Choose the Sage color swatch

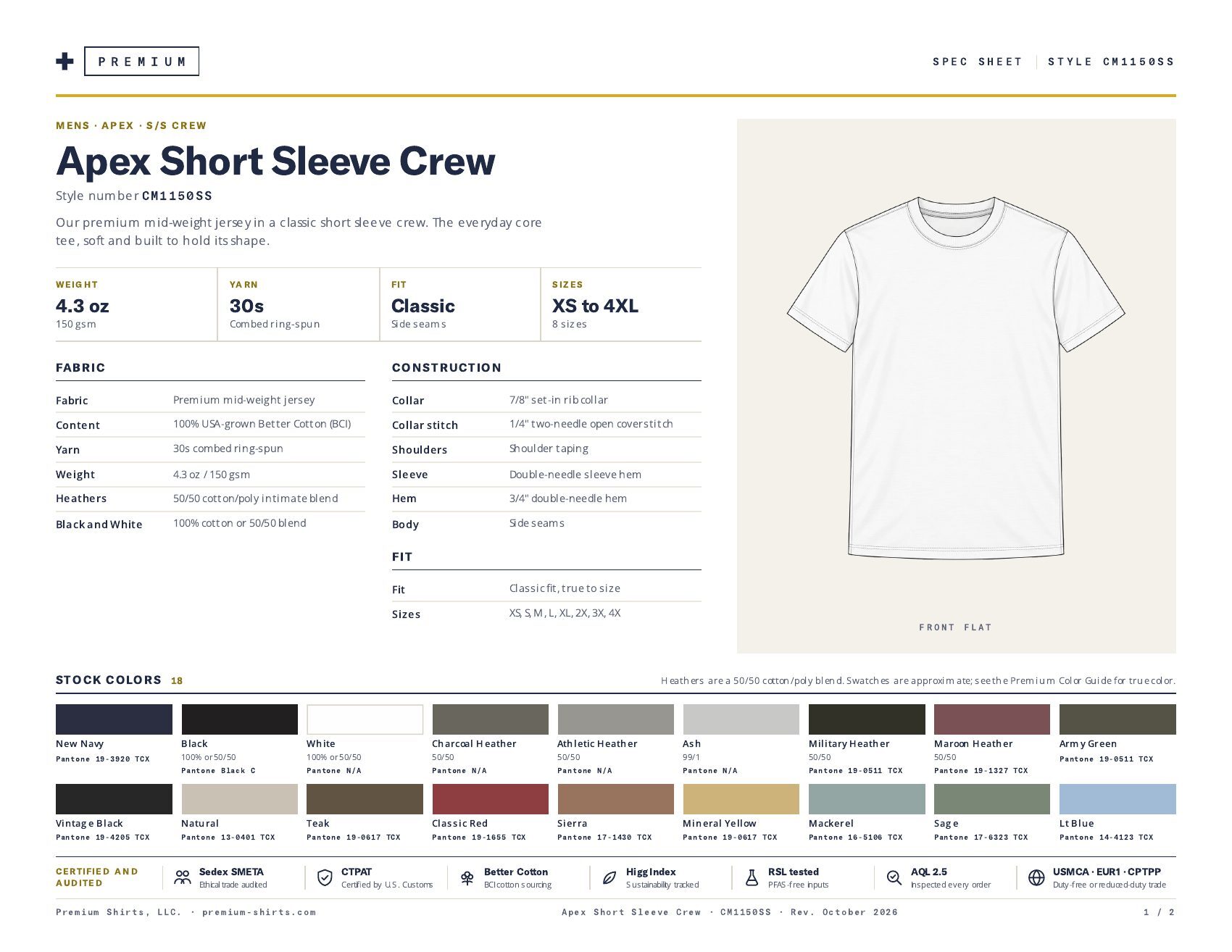point(992,799)
